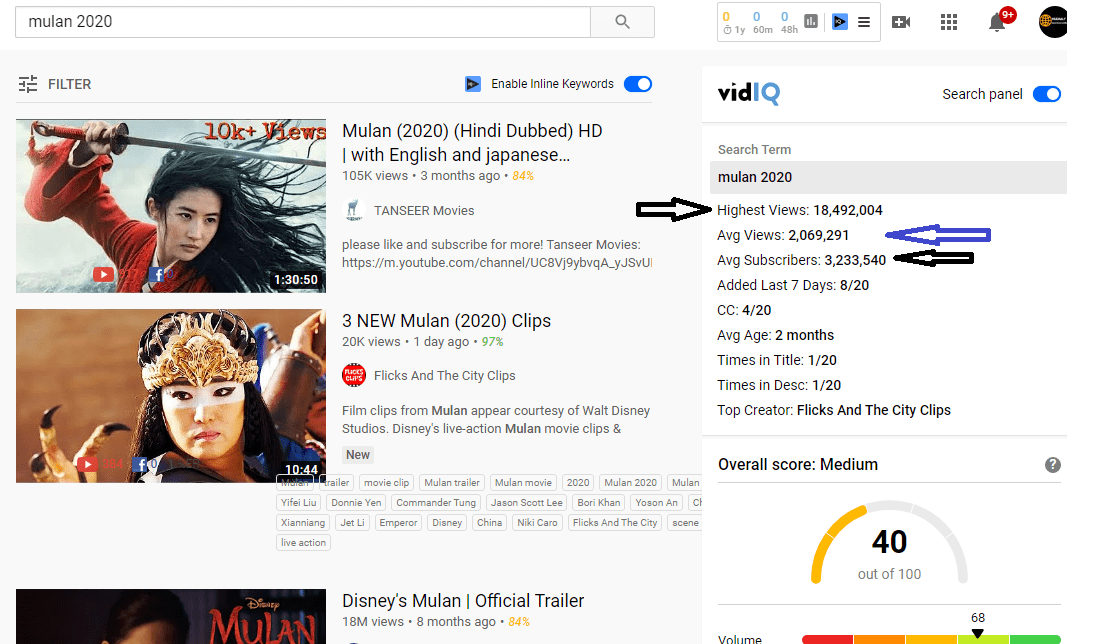Open Mulan (2020) (Hindi Dubbed) HD title

(x=472, y=142)
